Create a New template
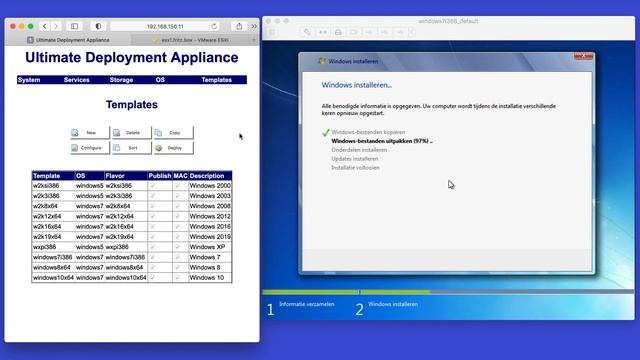 click(x=90, y=133)
